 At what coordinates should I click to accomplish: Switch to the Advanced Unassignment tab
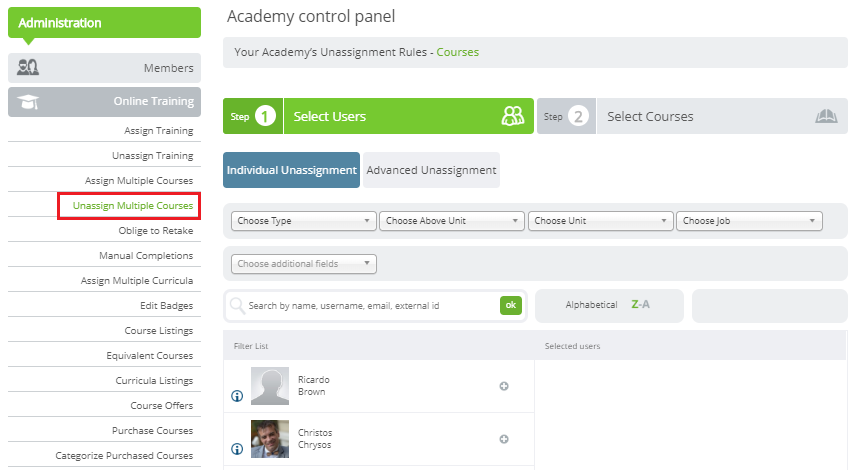[x=431, y=170]
